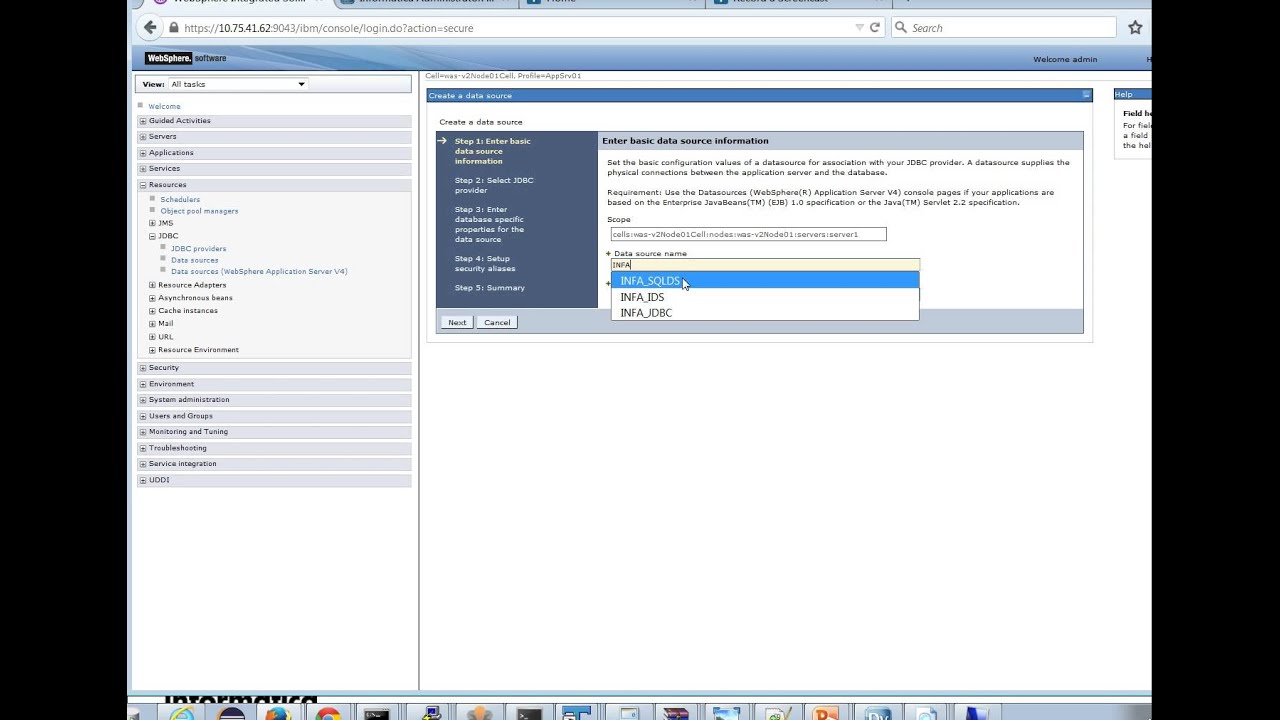Select Step 5: Summary
Image resolution: width=1280 pixels, height=720 pixels.
click(x=490, y=288)
